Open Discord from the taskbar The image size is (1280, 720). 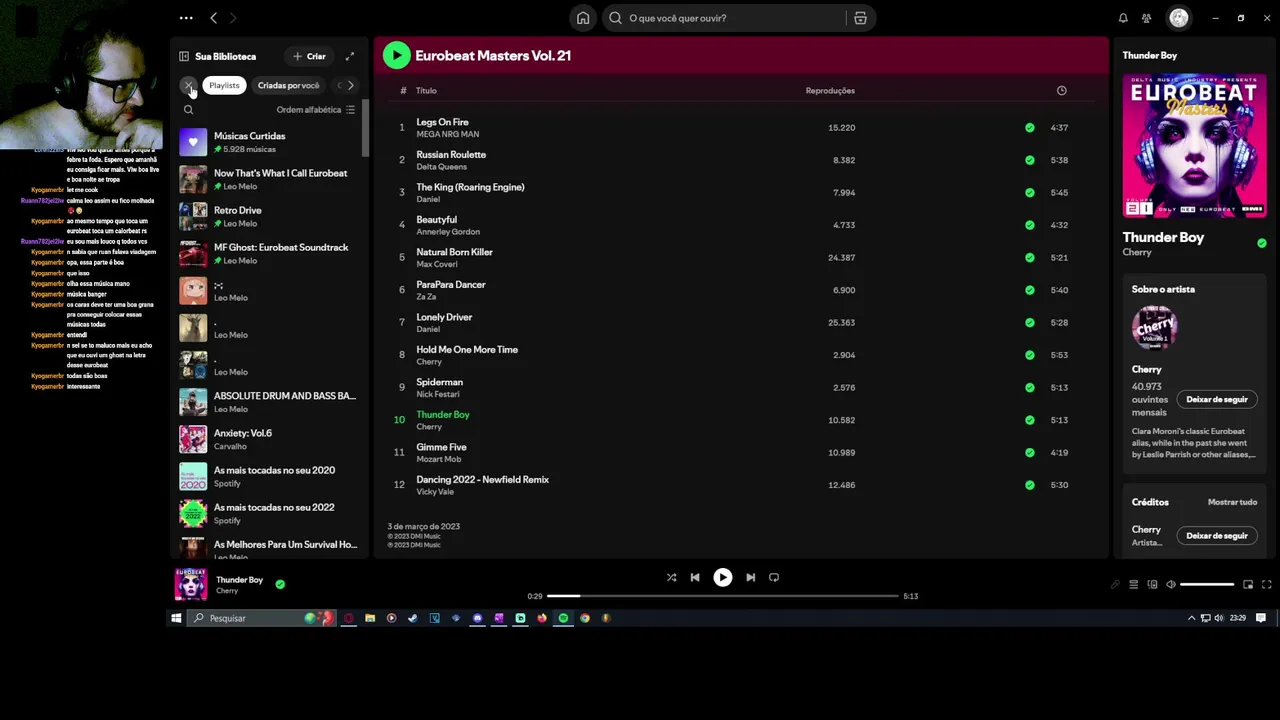coord(477,618)
